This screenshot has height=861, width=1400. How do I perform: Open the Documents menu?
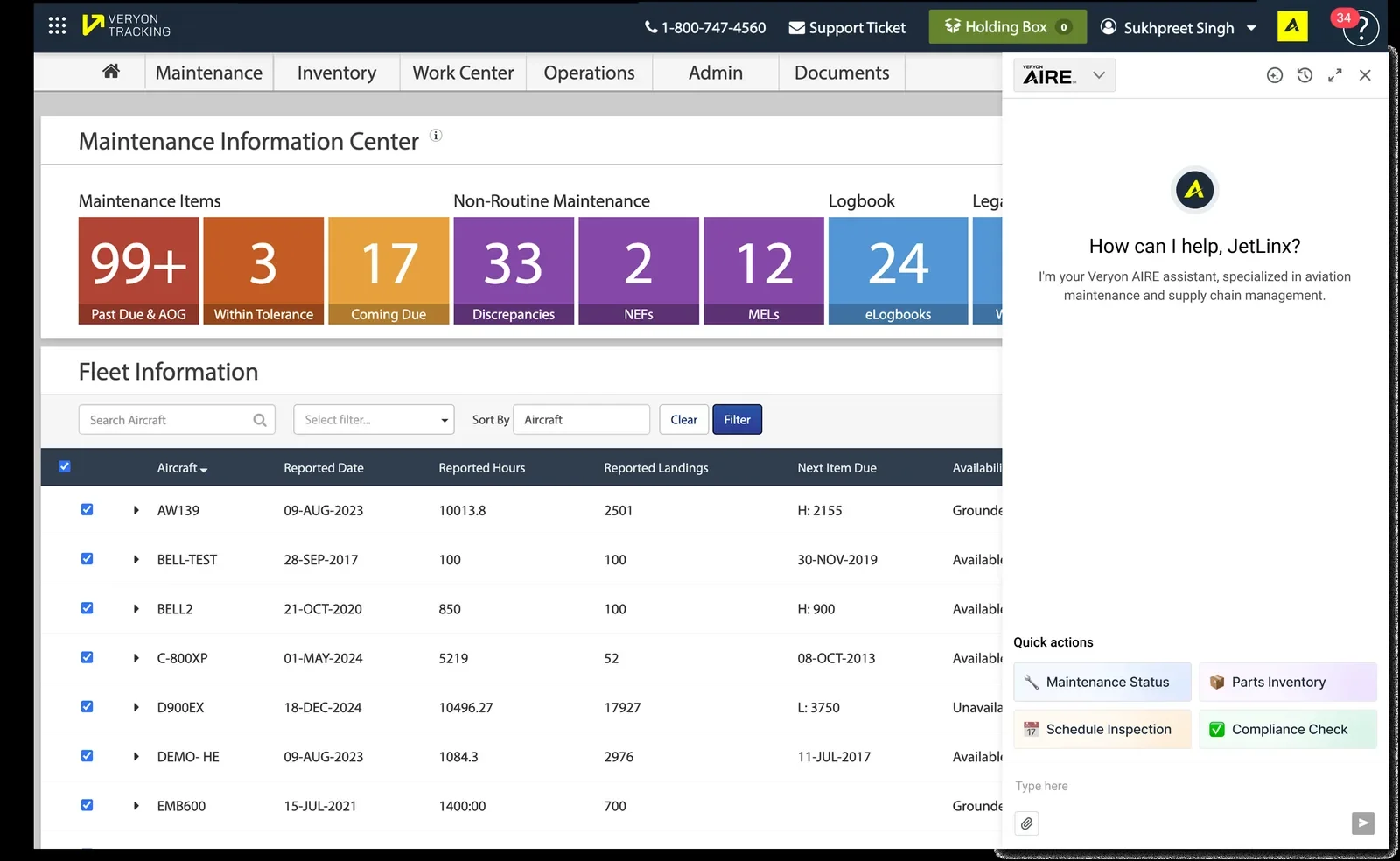tap(842, 73)
